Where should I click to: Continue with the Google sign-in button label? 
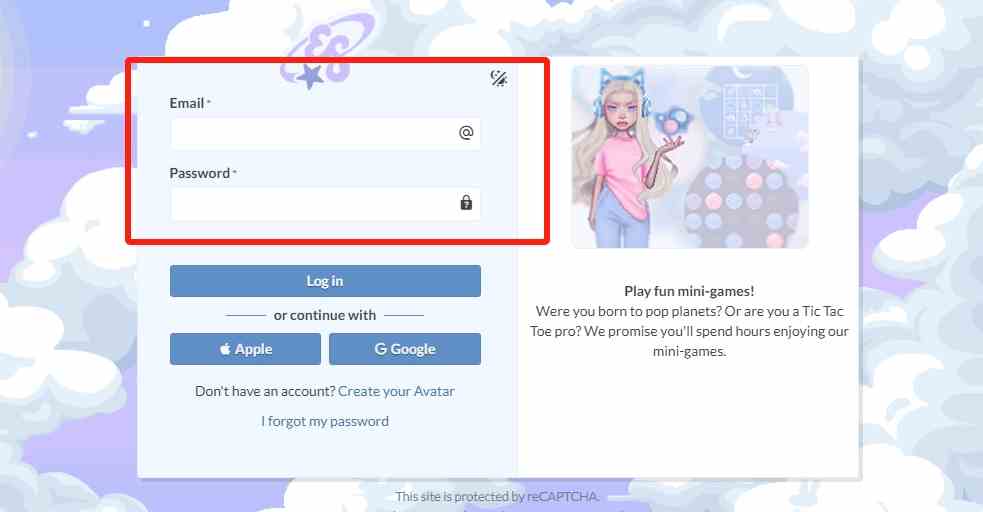413,349
